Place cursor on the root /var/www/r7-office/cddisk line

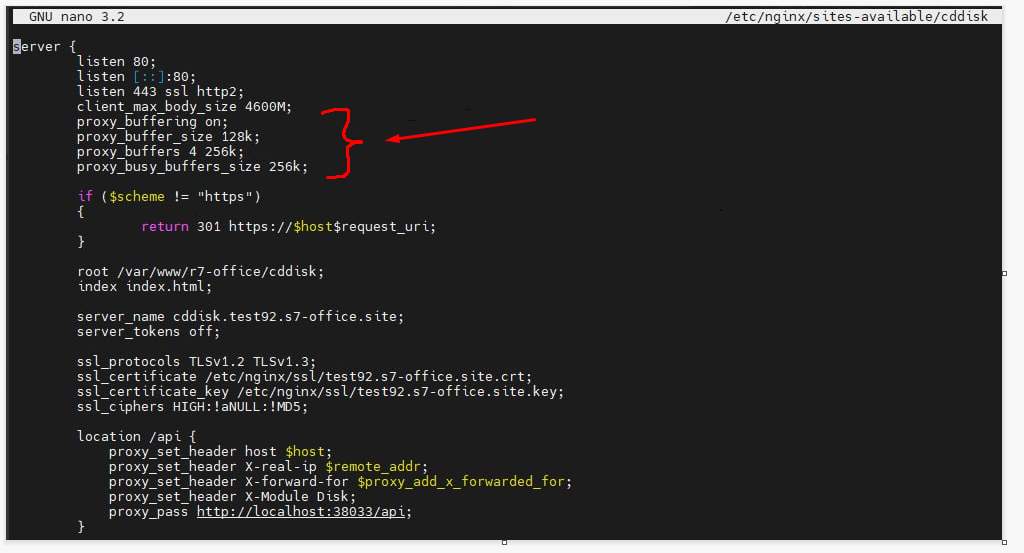tap(200, 271)
